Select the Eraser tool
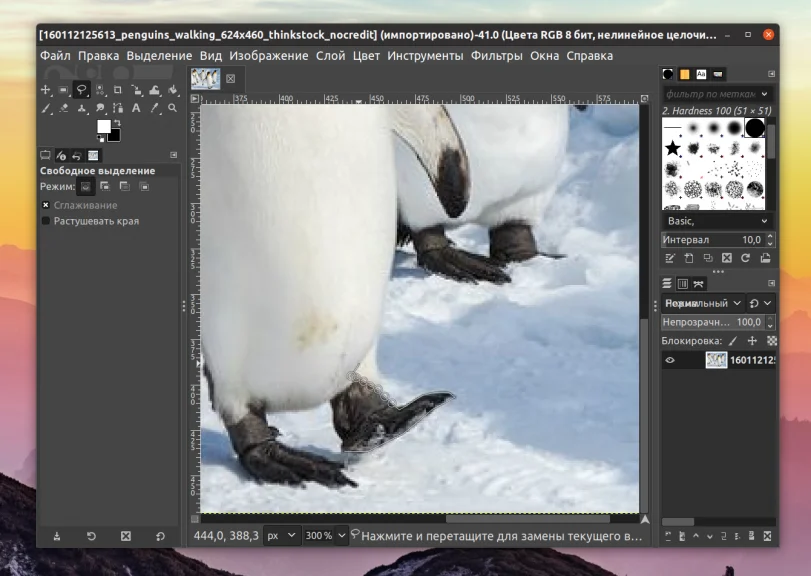Viewport: 811px width, 576px height. tap(63, 108)
